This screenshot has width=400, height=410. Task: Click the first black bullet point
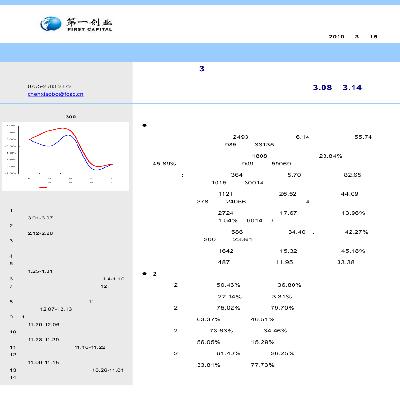pos(144,125)
